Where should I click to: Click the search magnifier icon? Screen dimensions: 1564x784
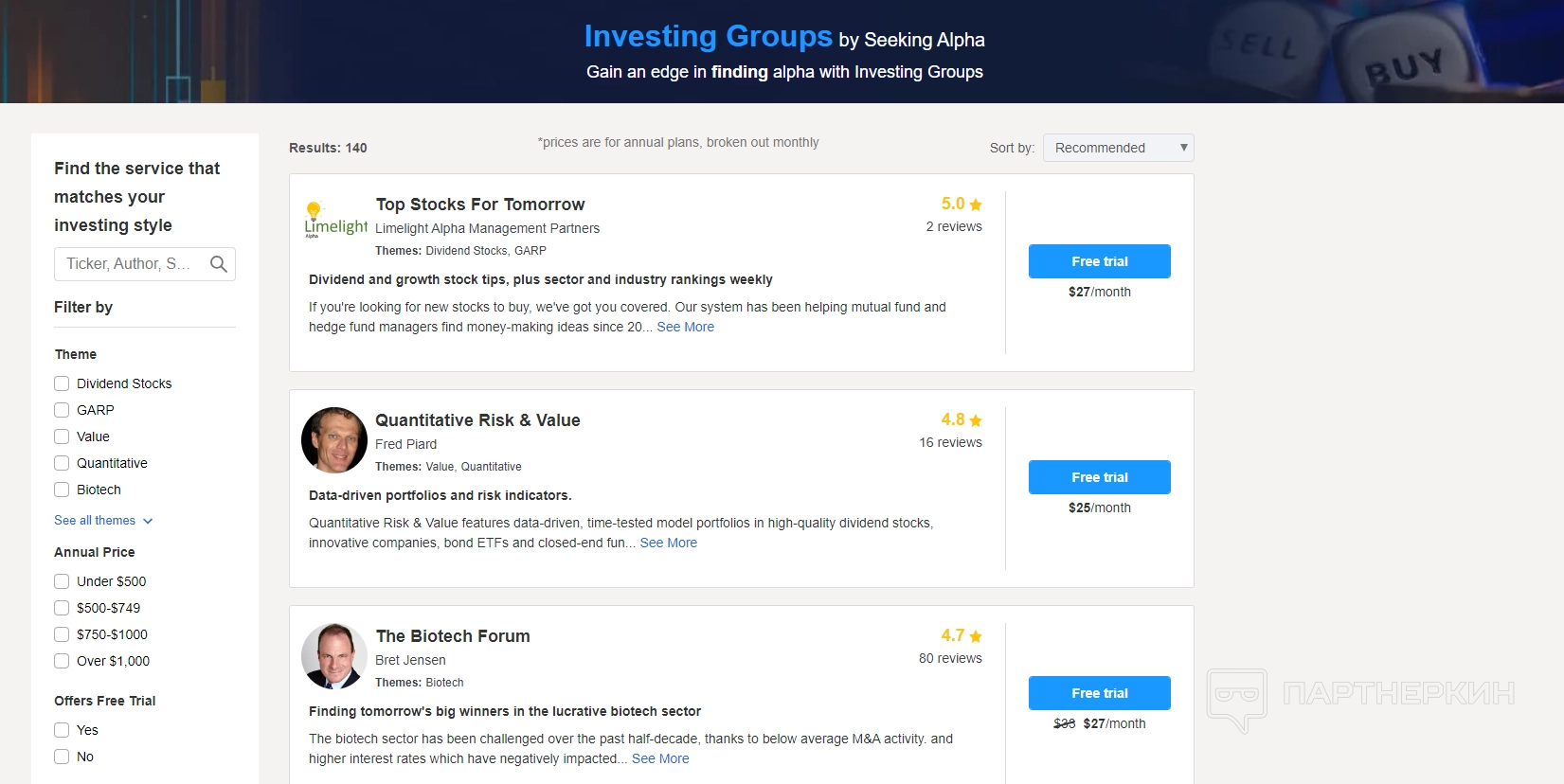(219, 264)
